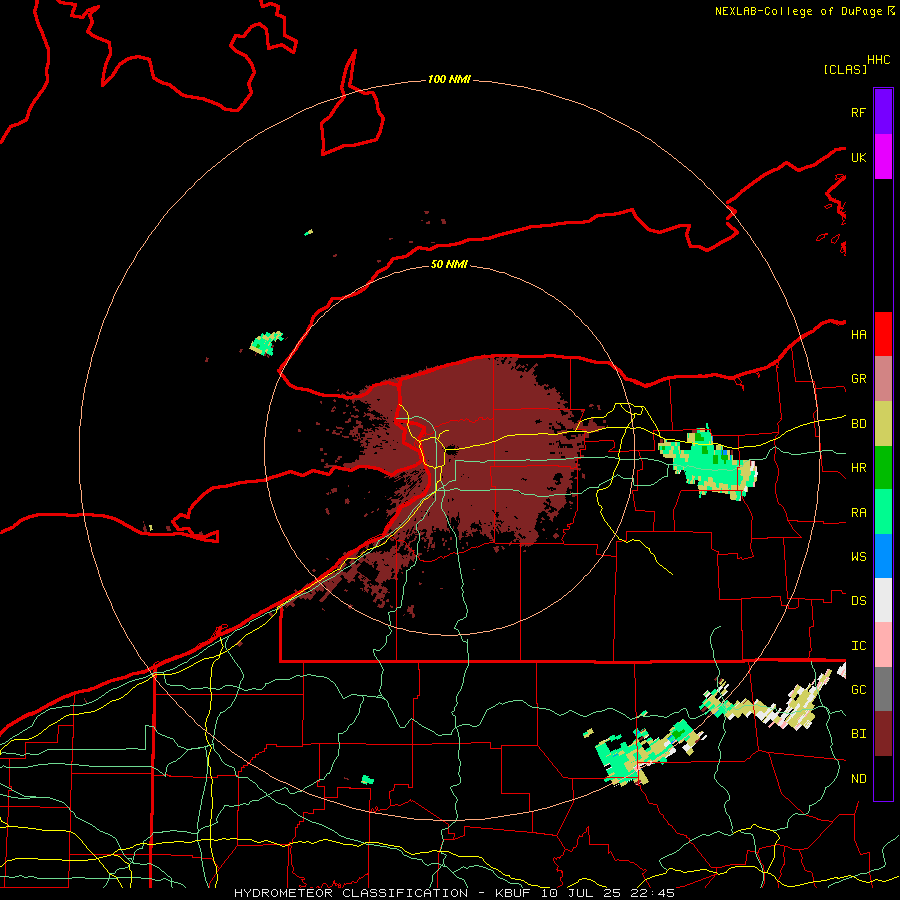This screenshot has height=900, width=900.
Task: Click the BD legend label
Action: click(x=858, y=424)
